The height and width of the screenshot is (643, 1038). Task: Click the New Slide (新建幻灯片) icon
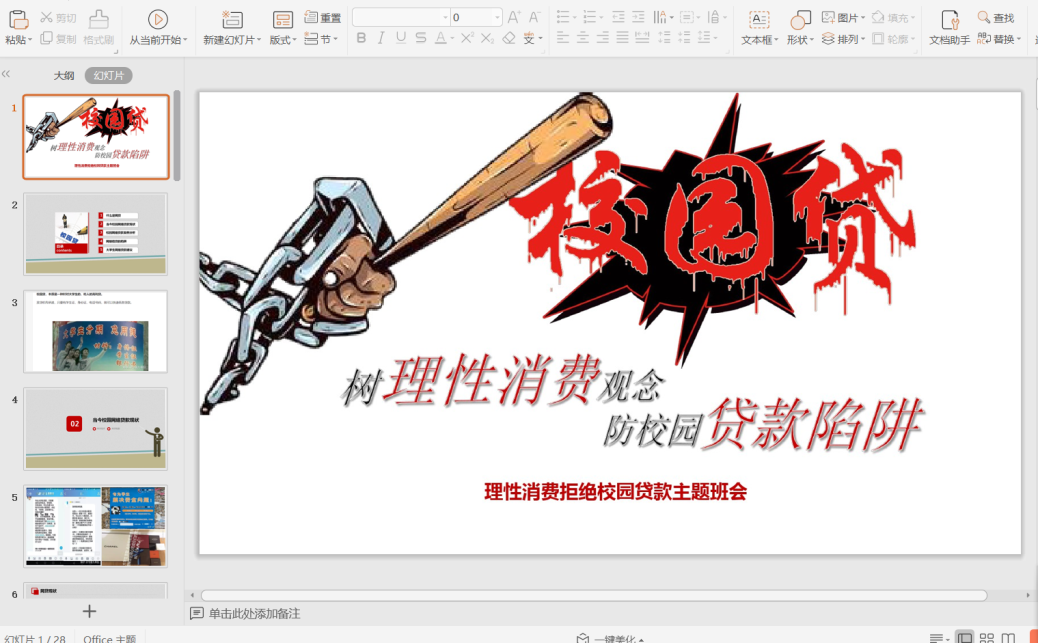click(x=232, y=19)
